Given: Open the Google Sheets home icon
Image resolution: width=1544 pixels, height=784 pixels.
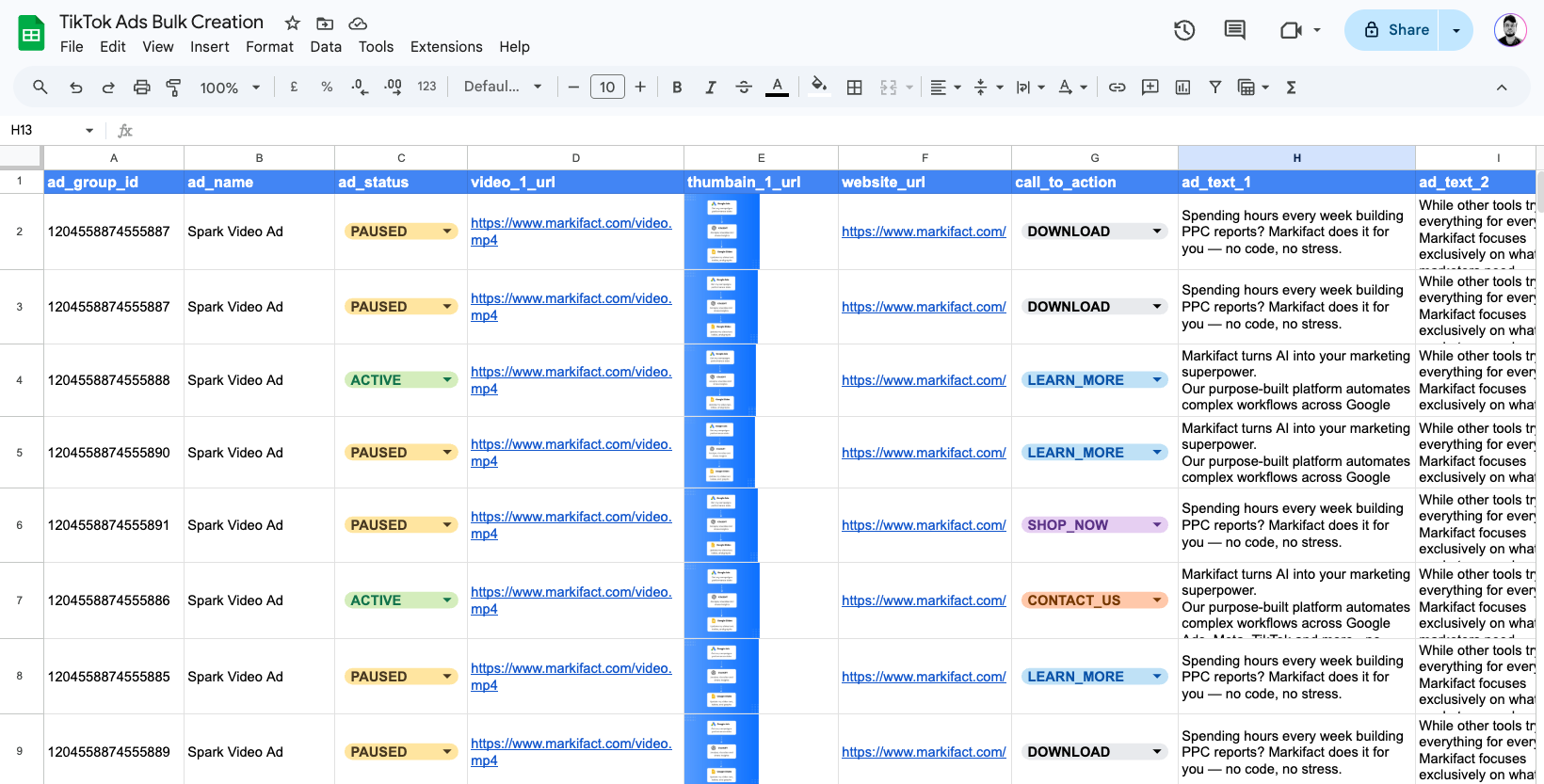Looking at the screenshot, I should click(31, 34).
